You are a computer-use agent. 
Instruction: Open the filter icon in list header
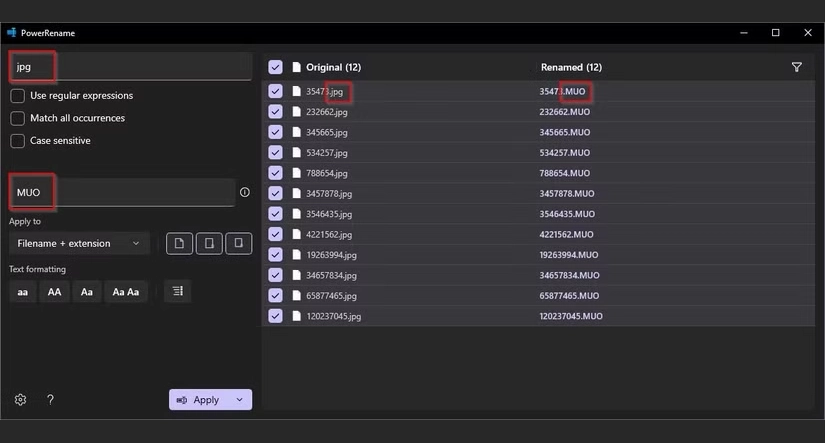tap(797, 67)
